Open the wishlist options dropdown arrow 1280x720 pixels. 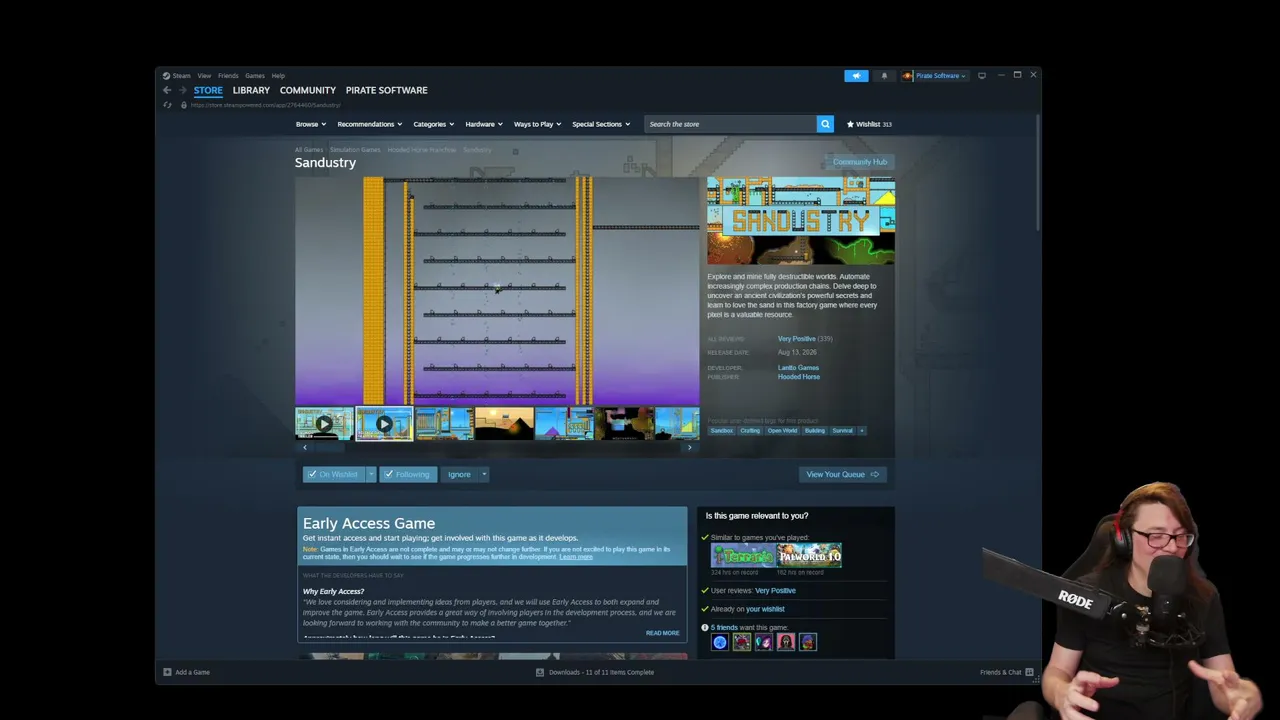pyautogui.click(x=371, y=474)
